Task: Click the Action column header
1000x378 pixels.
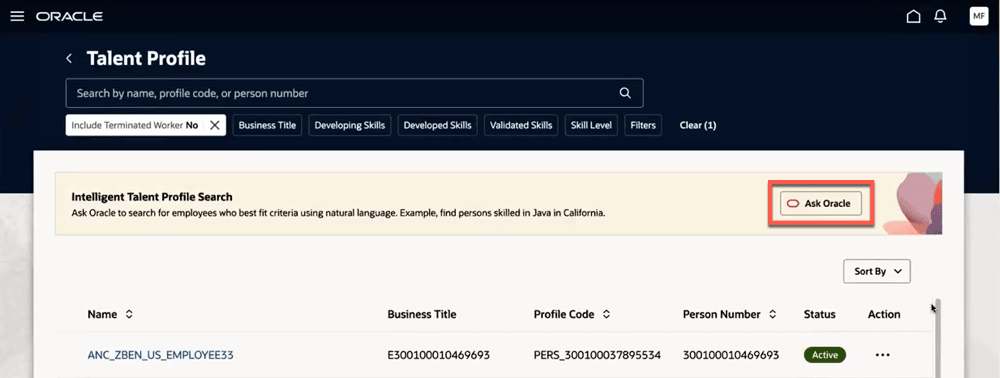Action: tap(884, 314)
